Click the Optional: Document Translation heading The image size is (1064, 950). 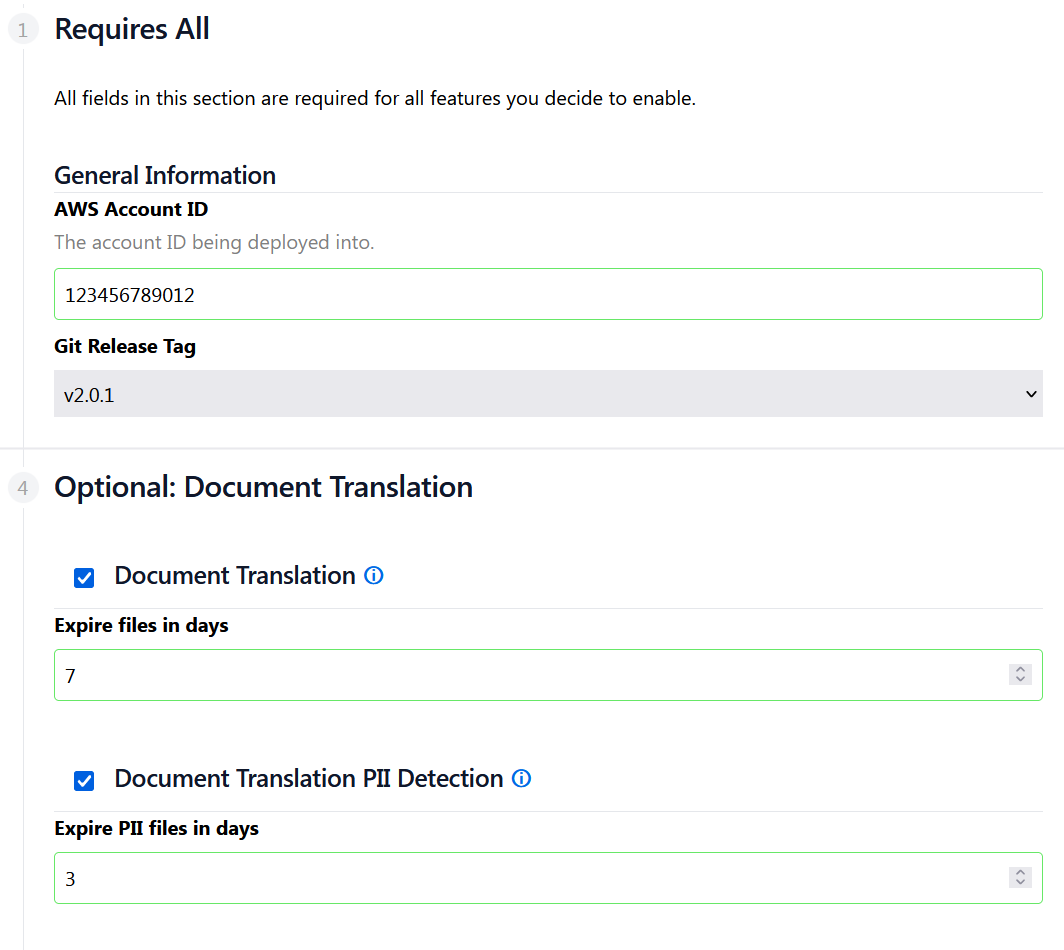click(x=263, y=487)
